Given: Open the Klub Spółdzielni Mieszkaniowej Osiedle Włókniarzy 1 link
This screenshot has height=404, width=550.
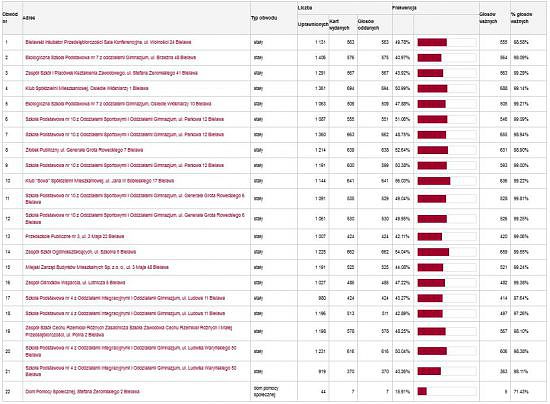Looking at the screenshot, I should (x=87, y=88).
